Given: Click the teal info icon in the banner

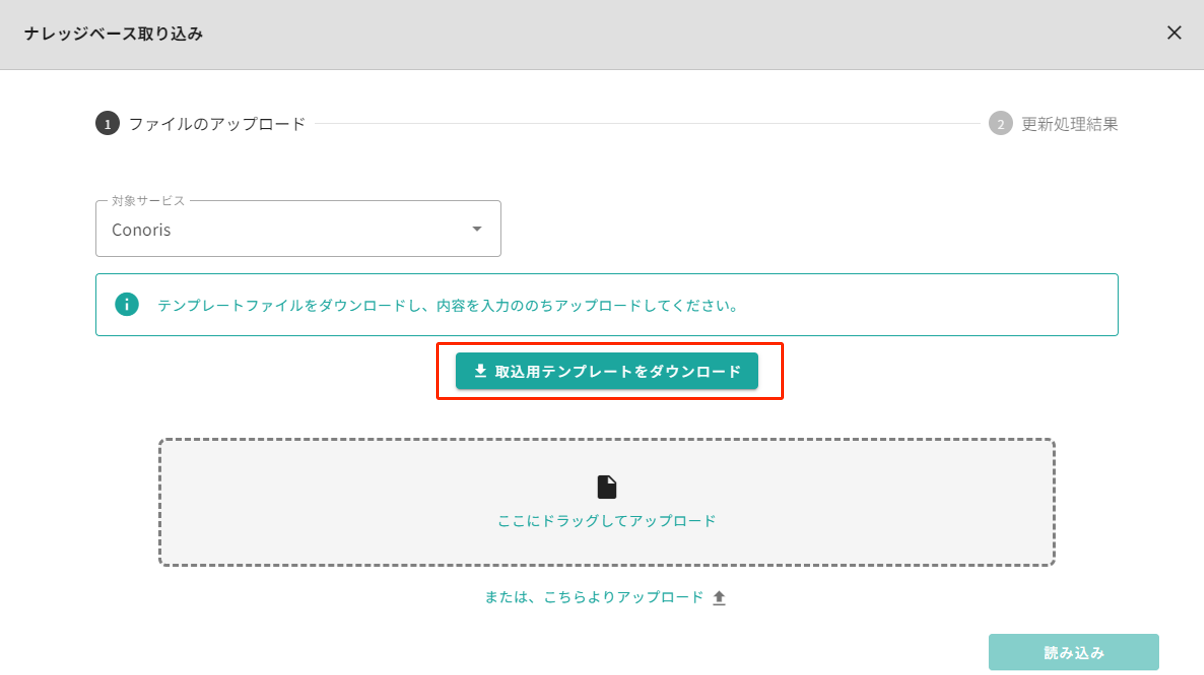Looking at the screenshot, I should (126, 303).
